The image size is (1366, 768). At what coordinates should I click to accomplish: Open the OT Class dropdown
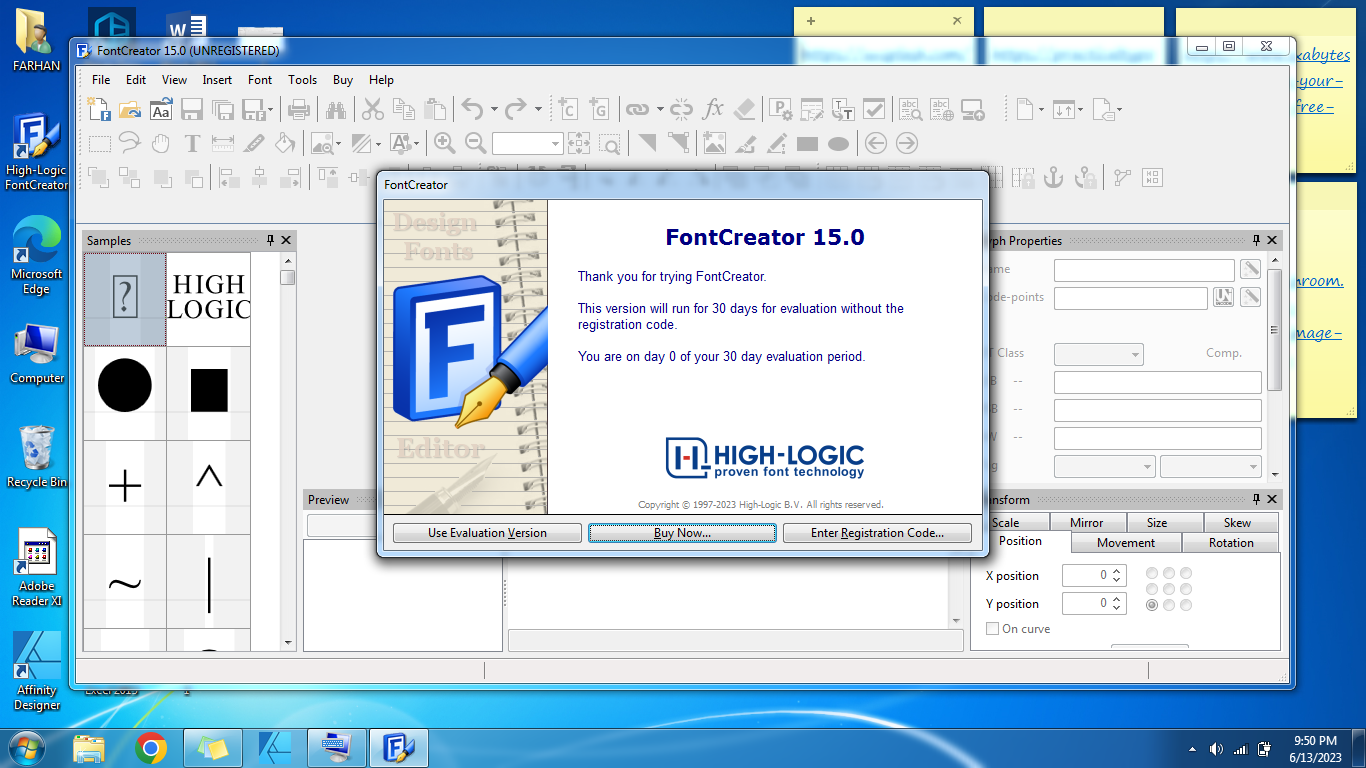[x=1099, y=354]
